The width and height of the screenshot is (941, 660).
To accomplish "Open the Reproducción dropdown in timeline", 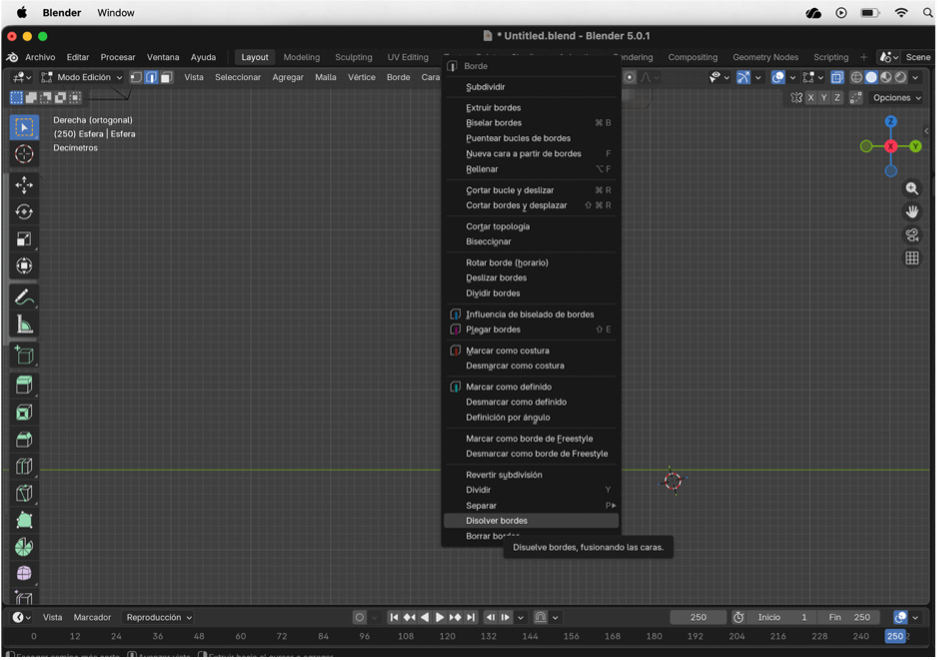I will pos(159,617).
